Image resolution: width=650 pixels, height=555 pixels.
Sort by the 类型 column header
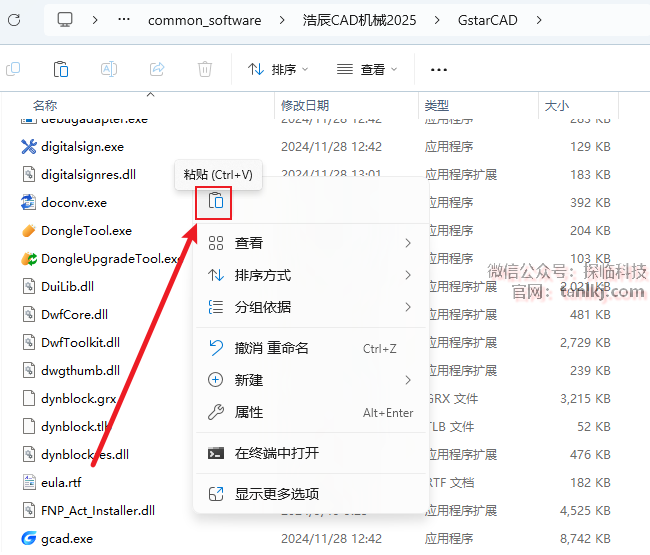pyautogui.click(x=437, y=105)
